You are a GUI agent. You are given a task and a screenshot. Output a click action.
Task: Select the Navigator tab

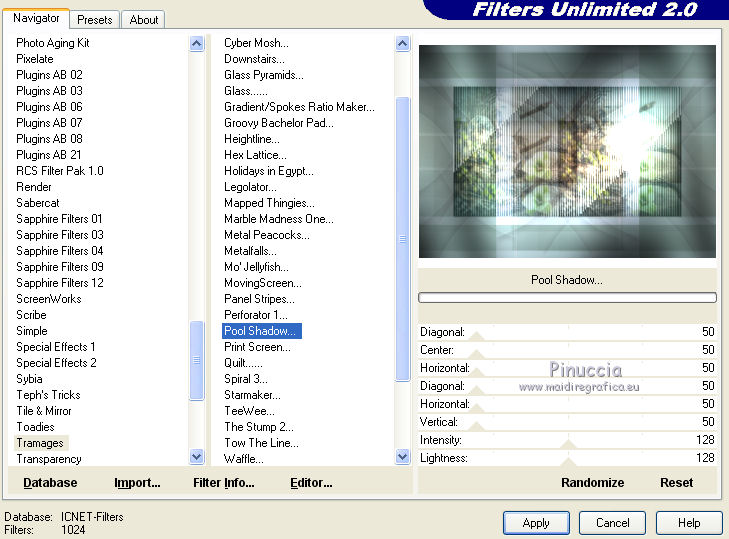(36, 18)
